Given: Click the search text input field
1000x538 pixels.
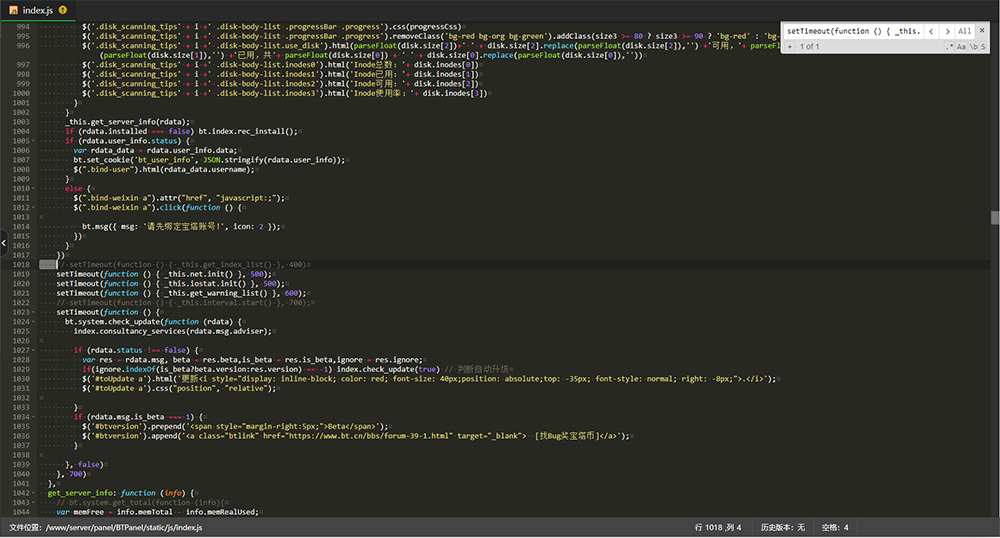Looking at the screenshot, I should pos(853,31).
